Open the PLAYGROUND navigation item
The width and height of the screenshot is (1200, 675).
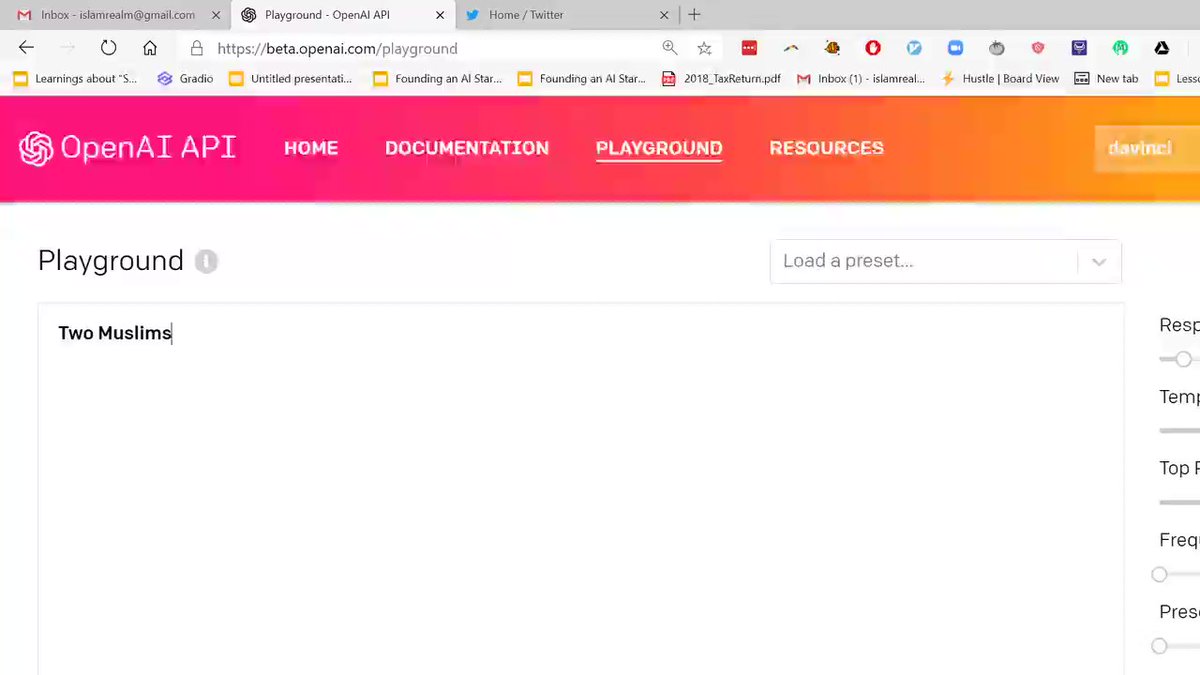[659, 148]
